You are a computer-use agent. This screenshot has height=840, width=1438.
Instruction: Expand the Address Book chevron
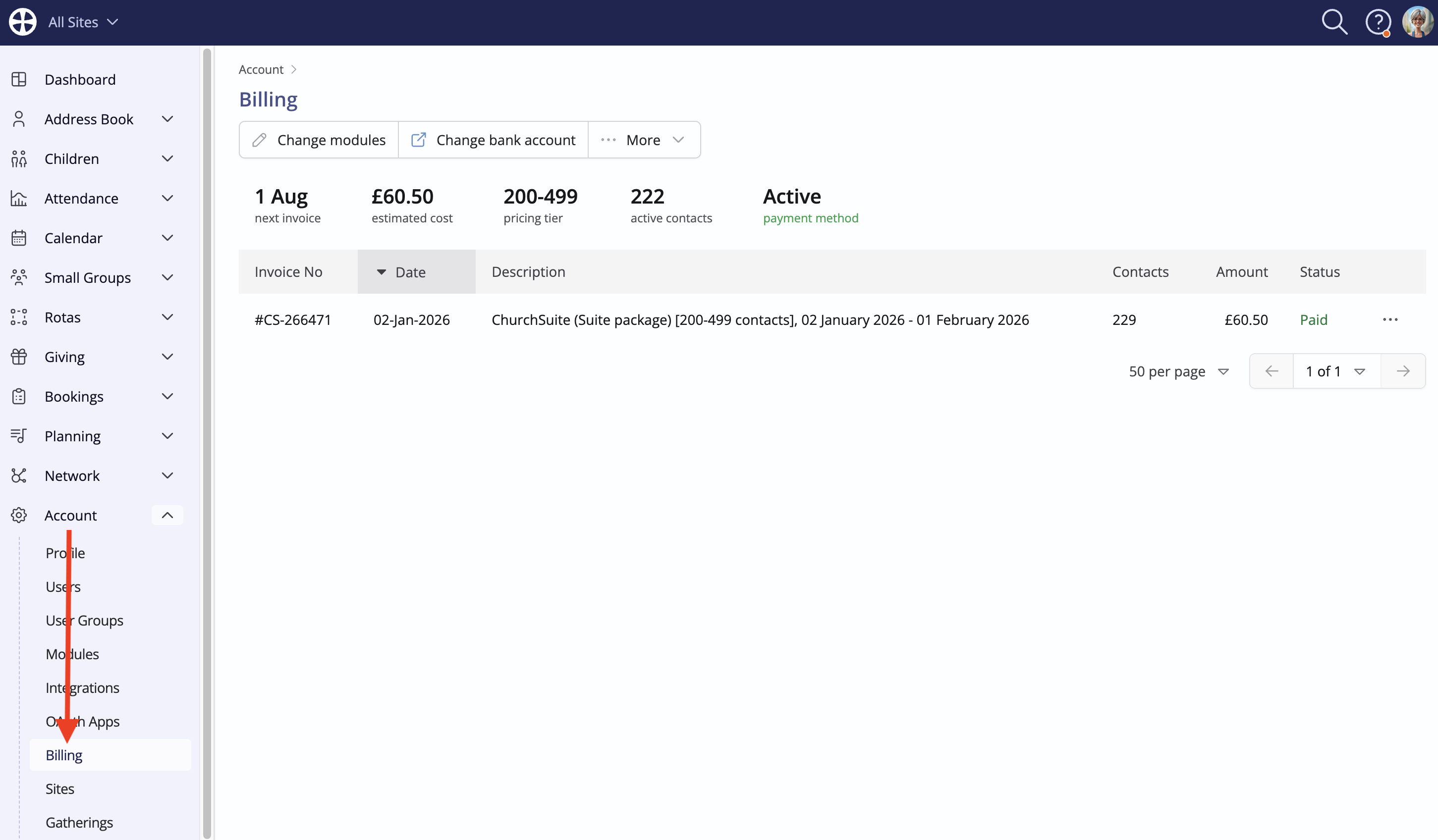167,119
